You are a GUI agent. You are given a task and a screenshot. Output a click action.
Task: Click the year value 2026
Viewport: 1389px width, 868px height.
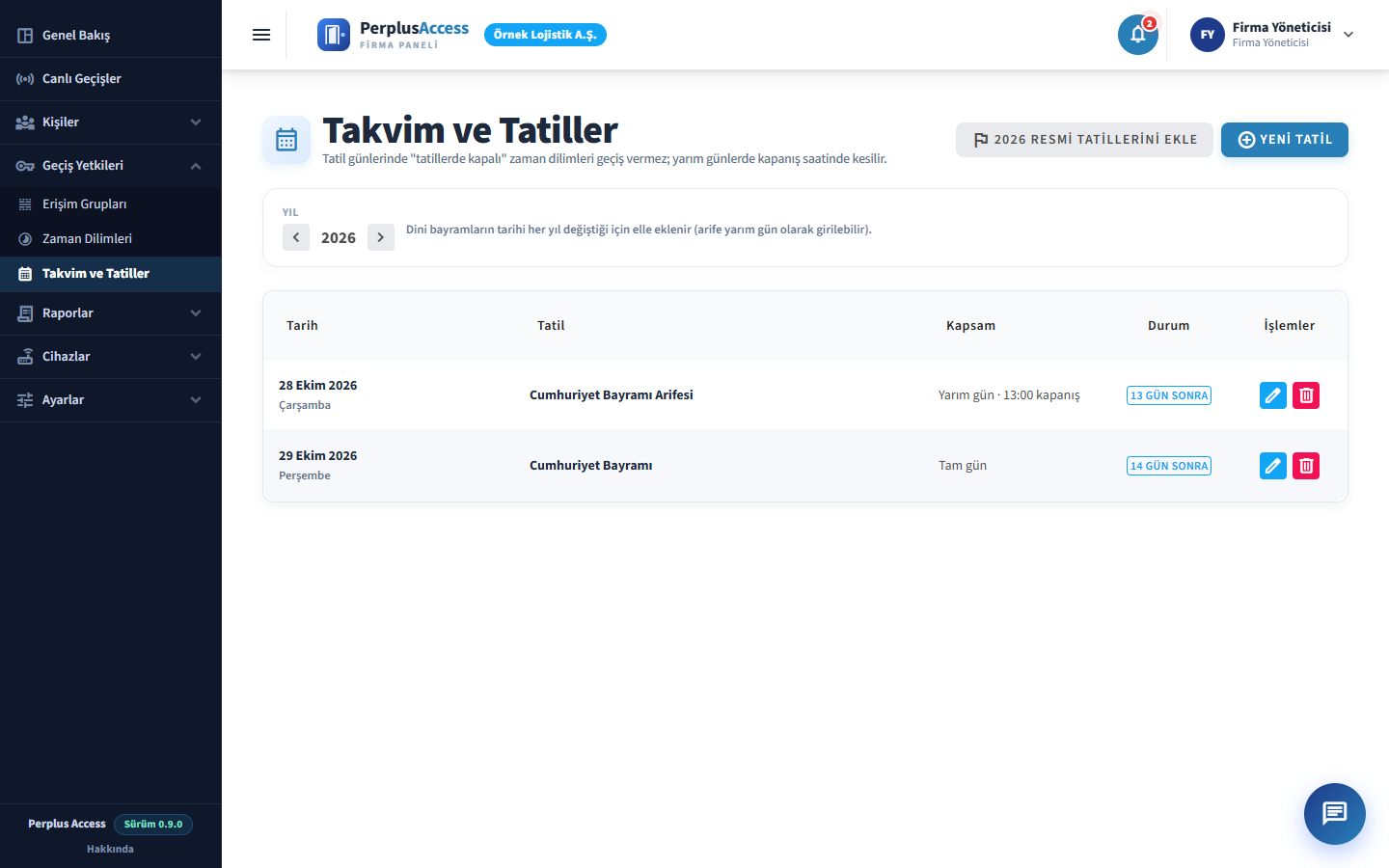coord(339,238)
